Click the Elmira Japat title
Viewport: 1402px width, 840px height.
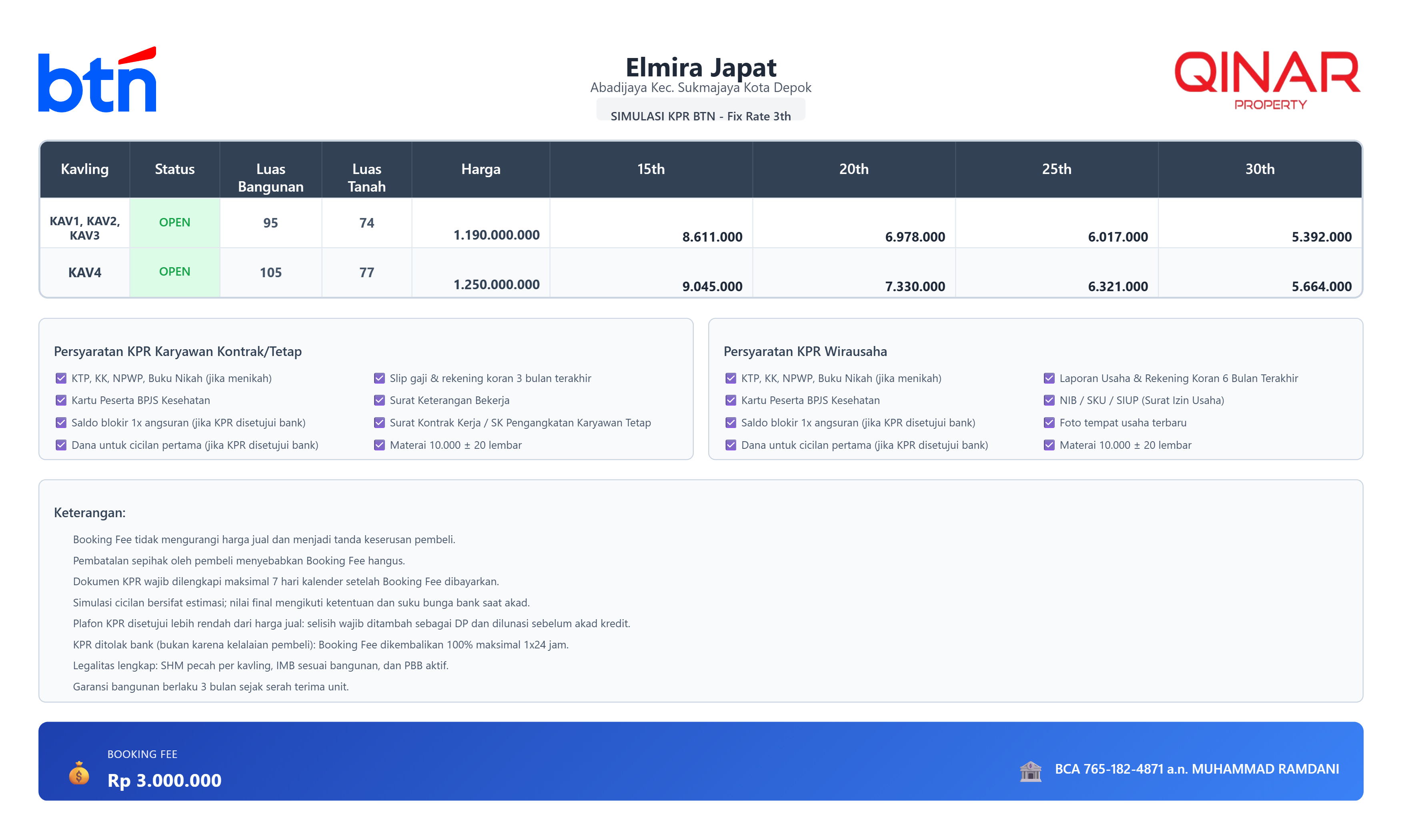tap(701, 67)
